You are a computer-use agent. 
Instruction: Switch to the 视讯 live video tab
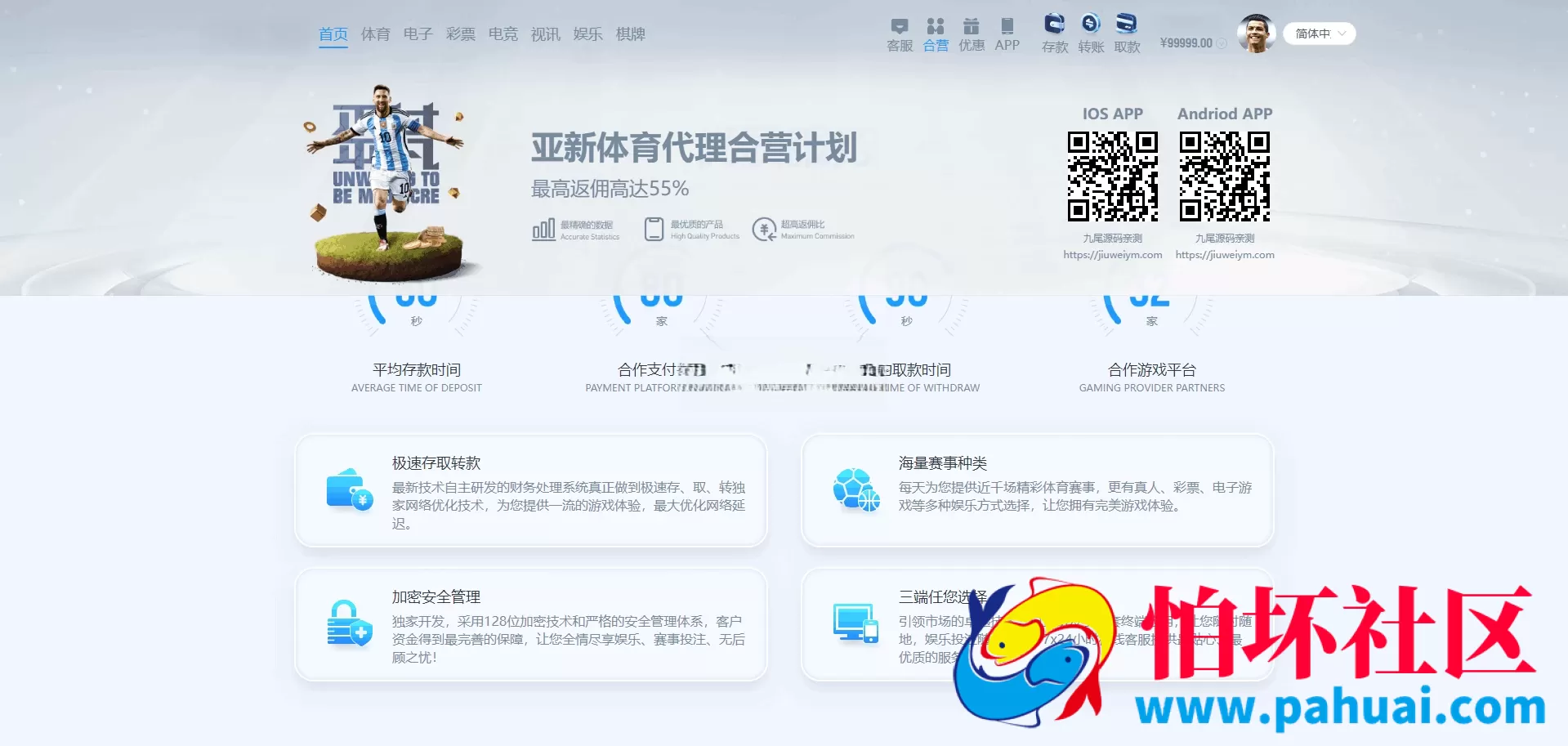[x=546, y=34]
